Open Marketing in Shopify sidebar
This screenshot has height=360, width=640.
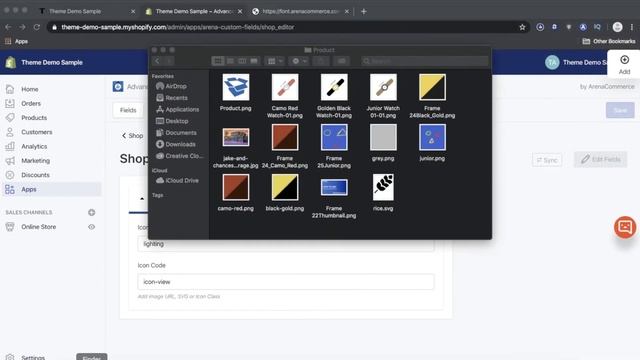(35, 160)
